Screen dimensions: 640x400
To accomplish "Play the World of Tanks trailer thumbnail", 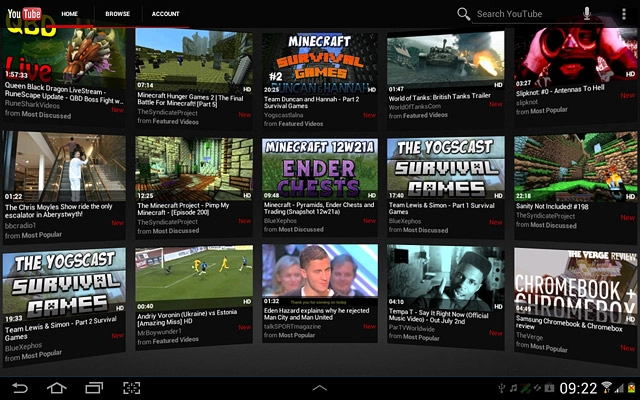I will click(446, 62).
